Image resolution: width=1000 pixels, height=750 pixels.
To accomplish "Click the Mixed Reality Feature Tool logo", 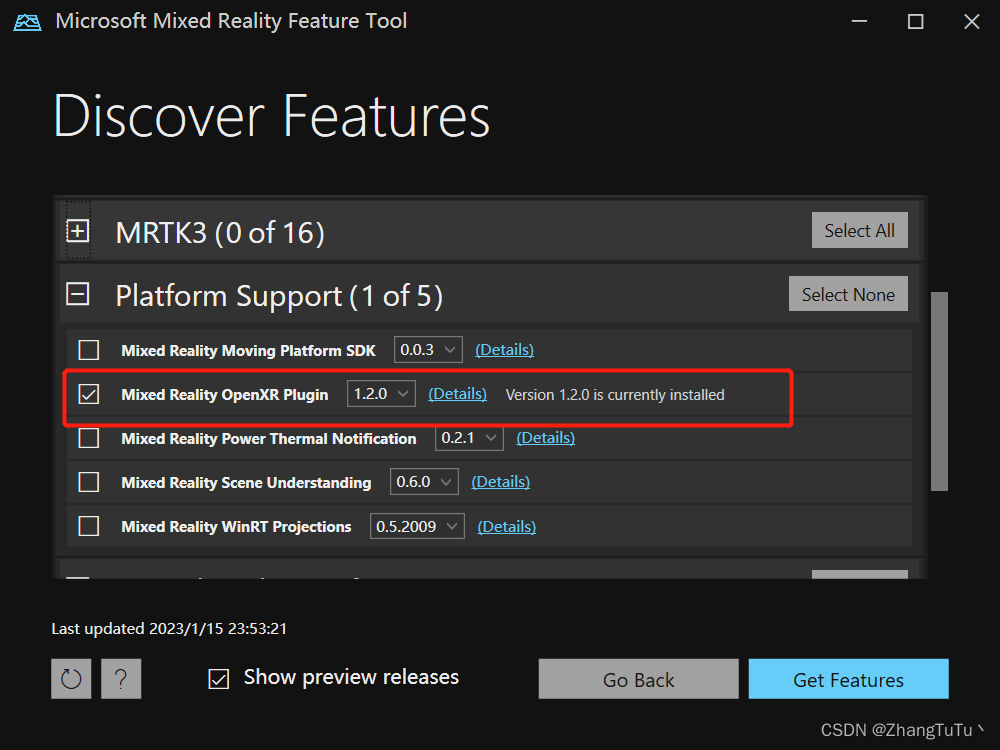I will (x=26, y=20).
